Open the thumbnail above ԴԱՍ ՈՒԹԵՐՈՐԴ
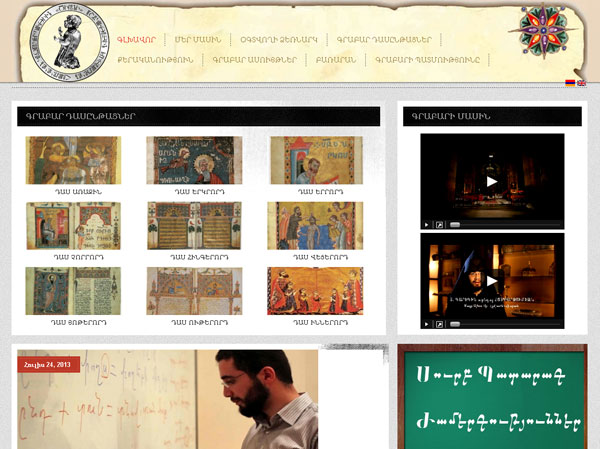 [194, 291]
